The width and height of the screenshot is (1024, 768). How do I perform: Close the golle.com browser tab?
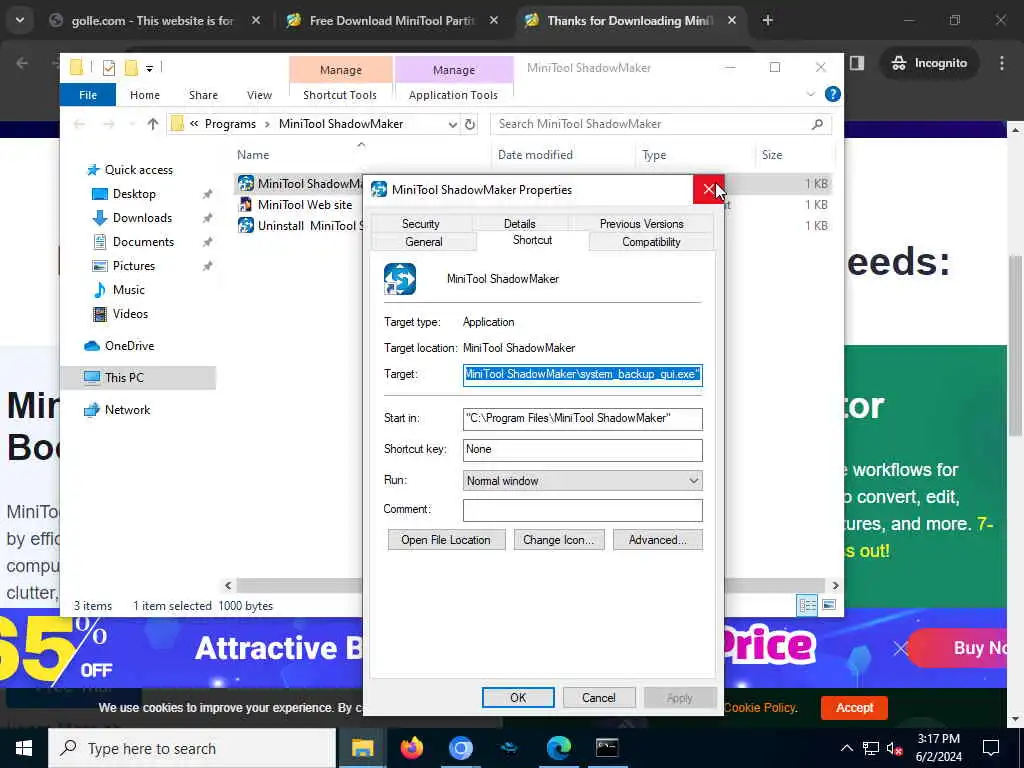point(256,21)
